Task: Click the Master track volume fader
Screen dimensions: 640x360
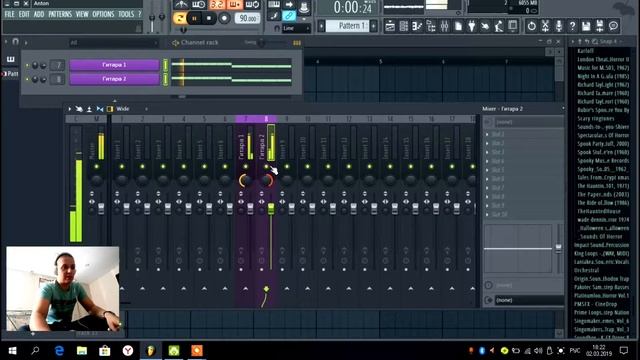Action: point(101,208)
